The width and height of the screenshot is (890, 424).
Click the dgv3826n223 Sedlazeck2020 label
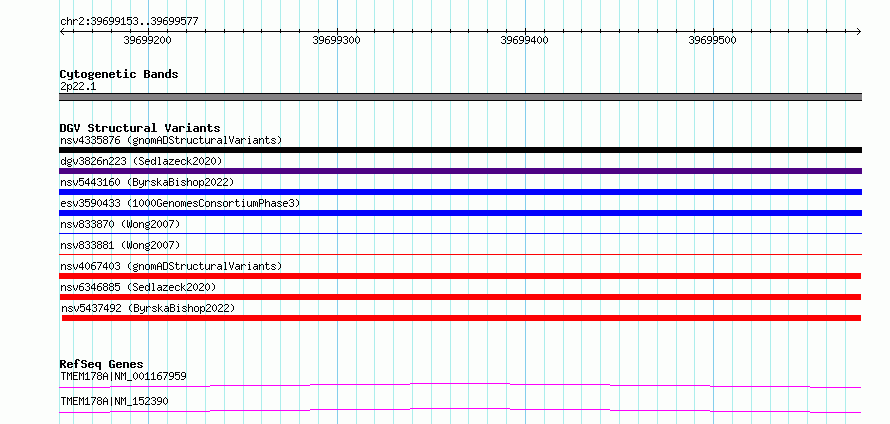(141, 161)
